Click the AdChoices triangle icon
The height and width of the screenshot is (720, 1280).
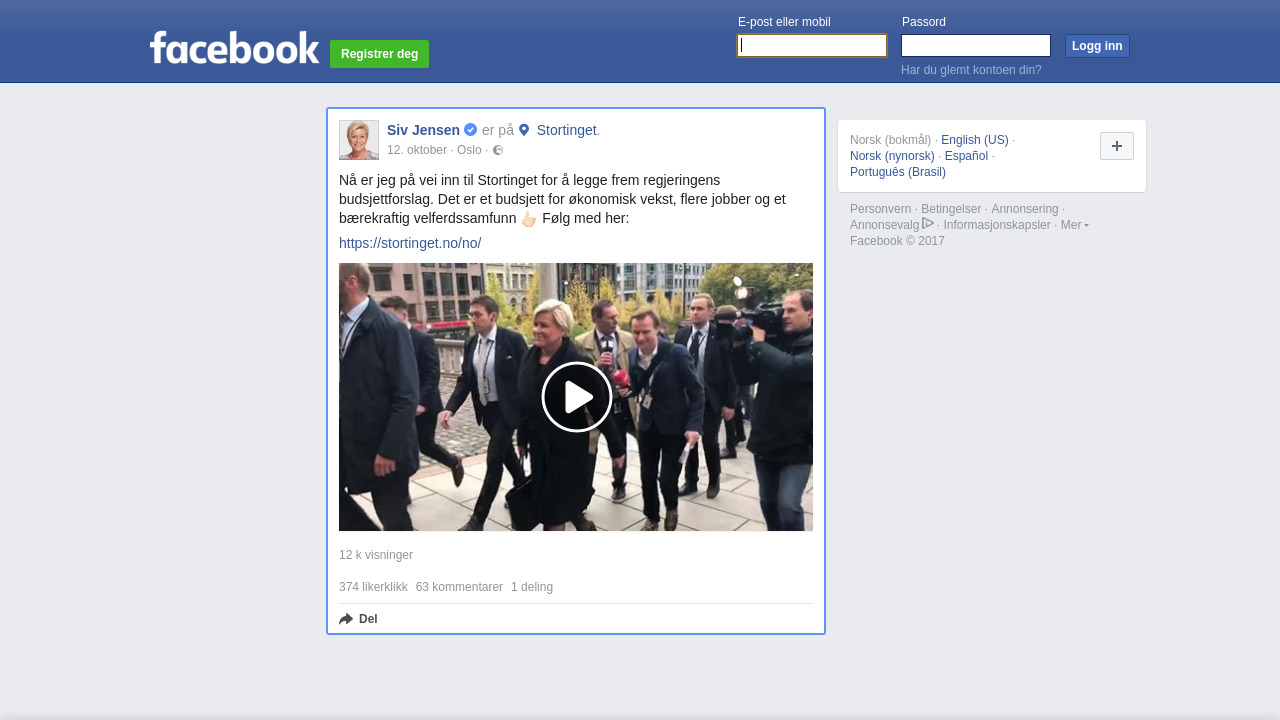[928, 223]
